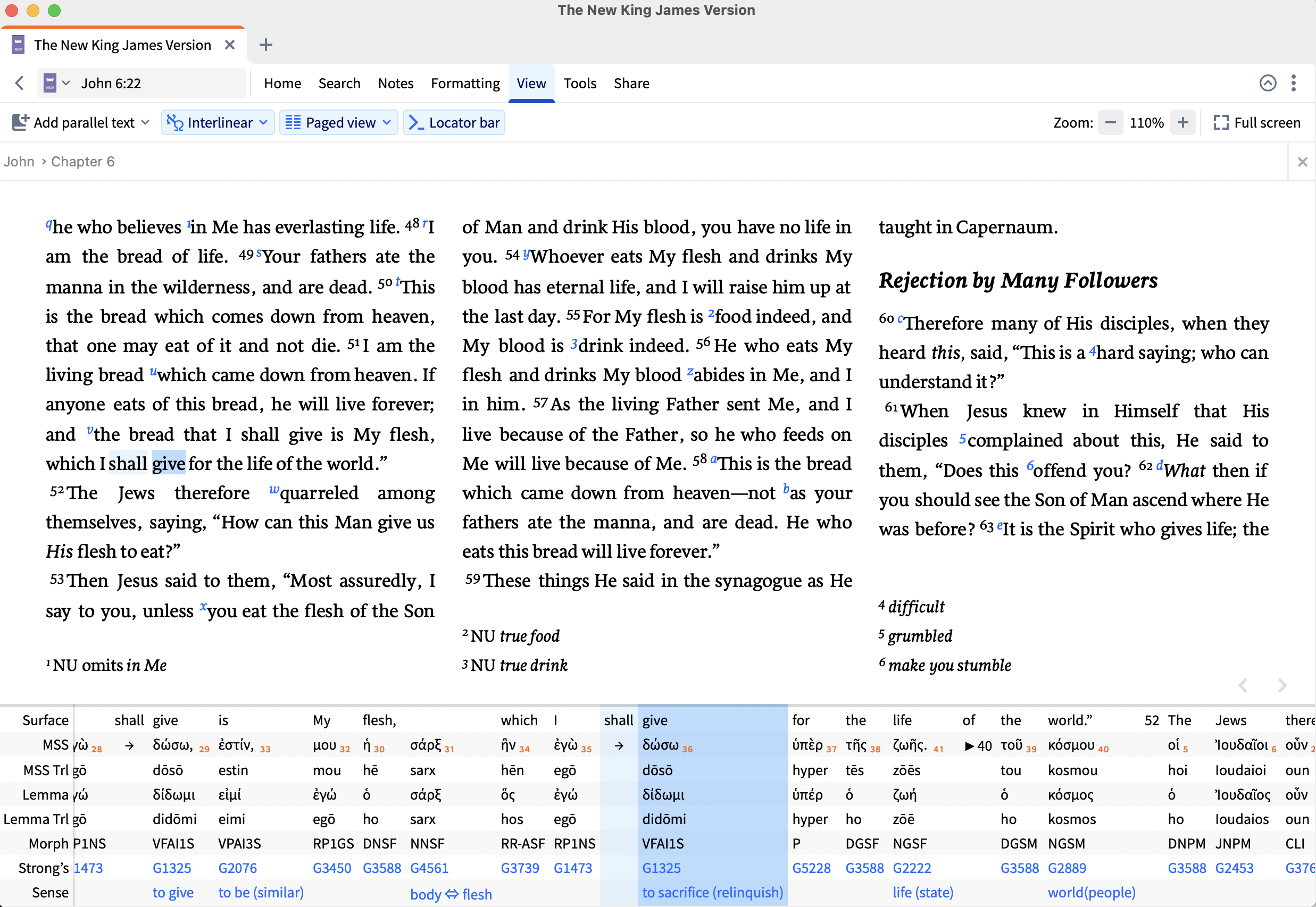The width and height of the screenshot is (1316, 907).
Task: Click the circular collapse toolbar icon
Action: click(1268, 83)
